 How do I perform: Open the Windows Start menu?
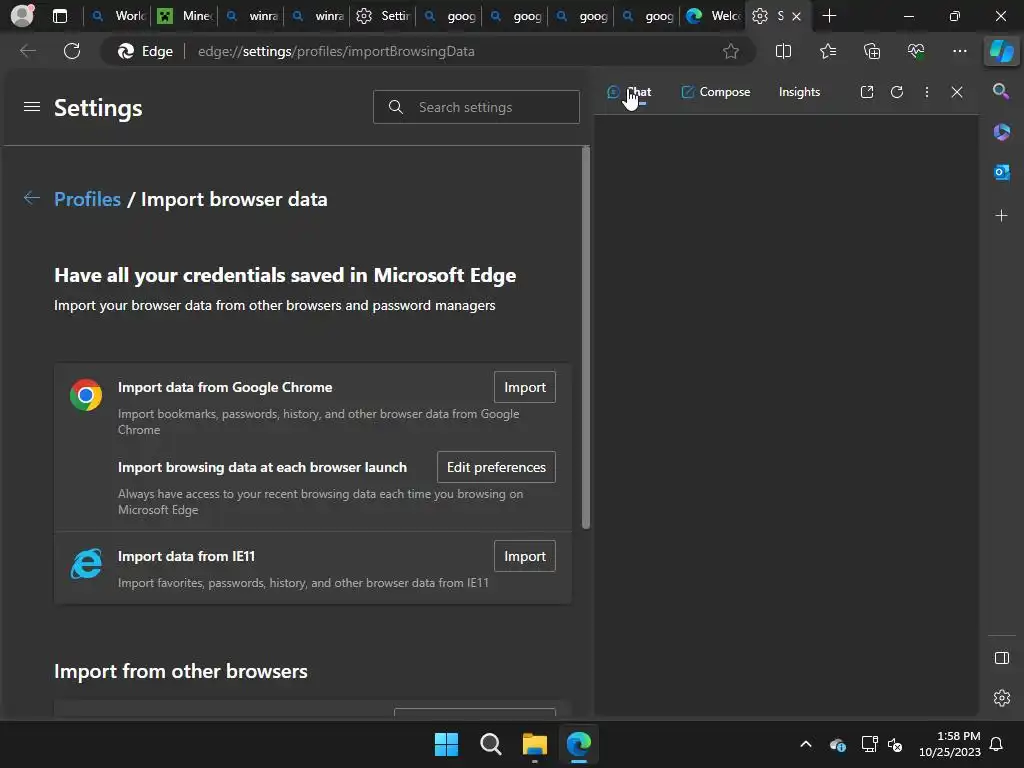447,744
